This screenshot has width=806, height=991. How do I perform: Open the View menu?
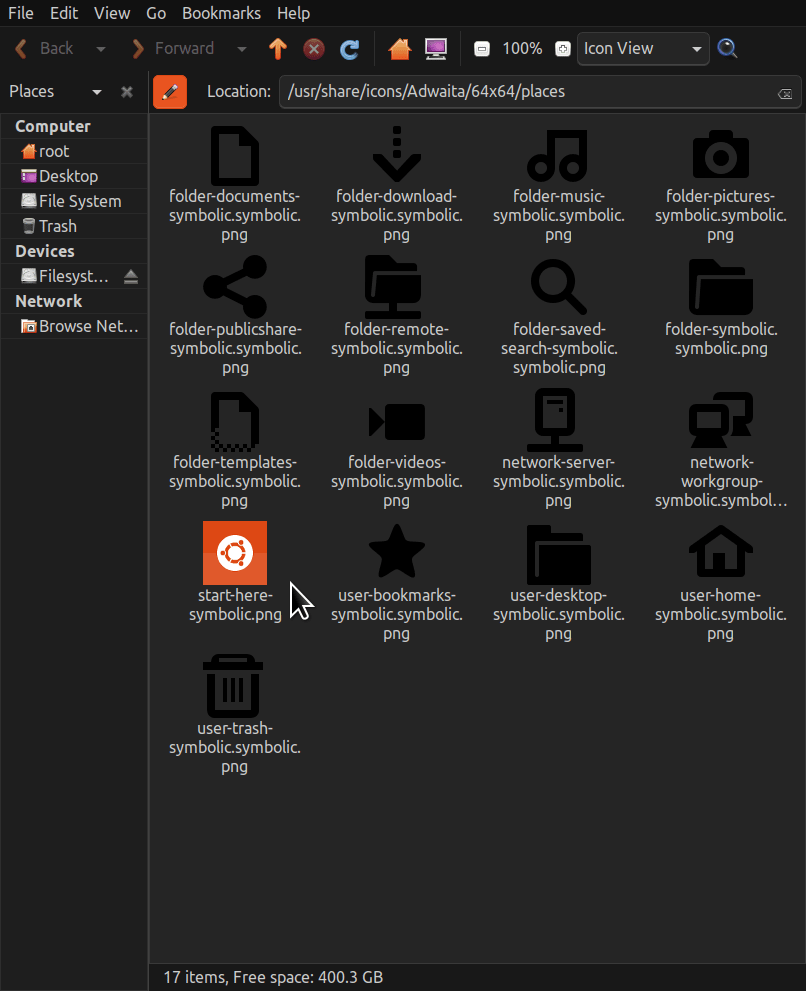112,13
